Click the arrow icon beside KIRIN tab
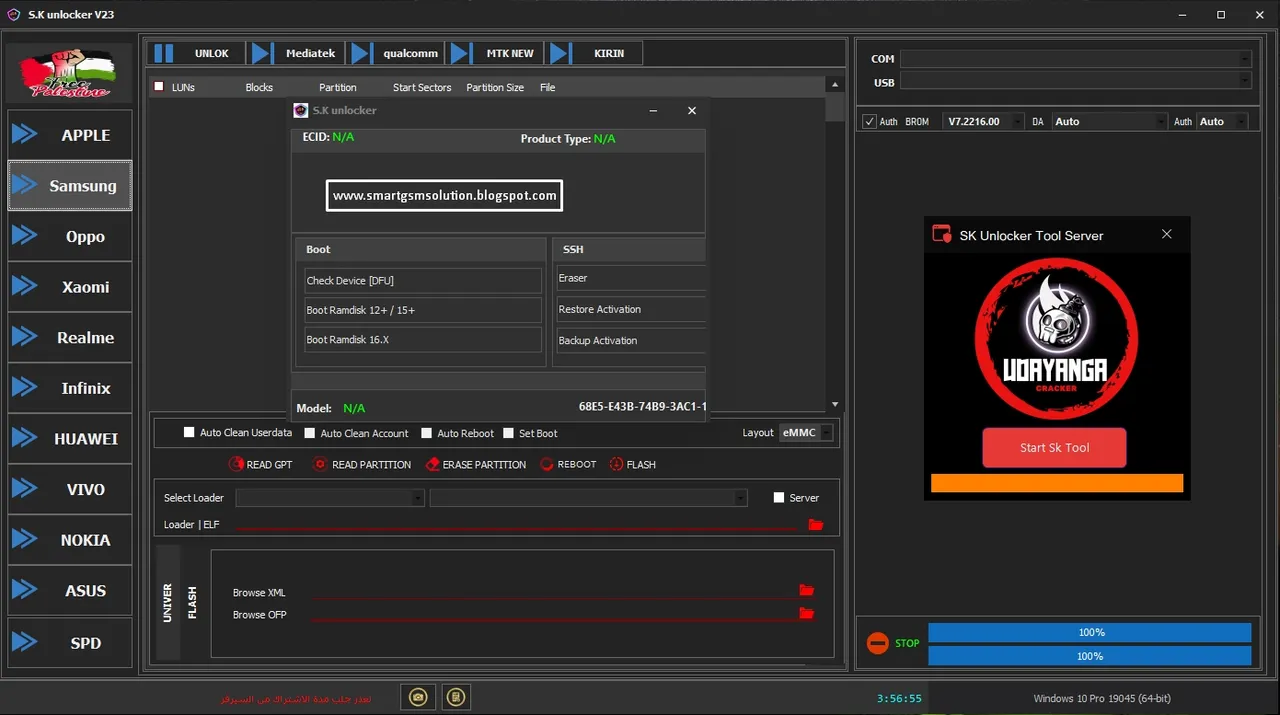 pyautogui.click(x=560, y=53)
